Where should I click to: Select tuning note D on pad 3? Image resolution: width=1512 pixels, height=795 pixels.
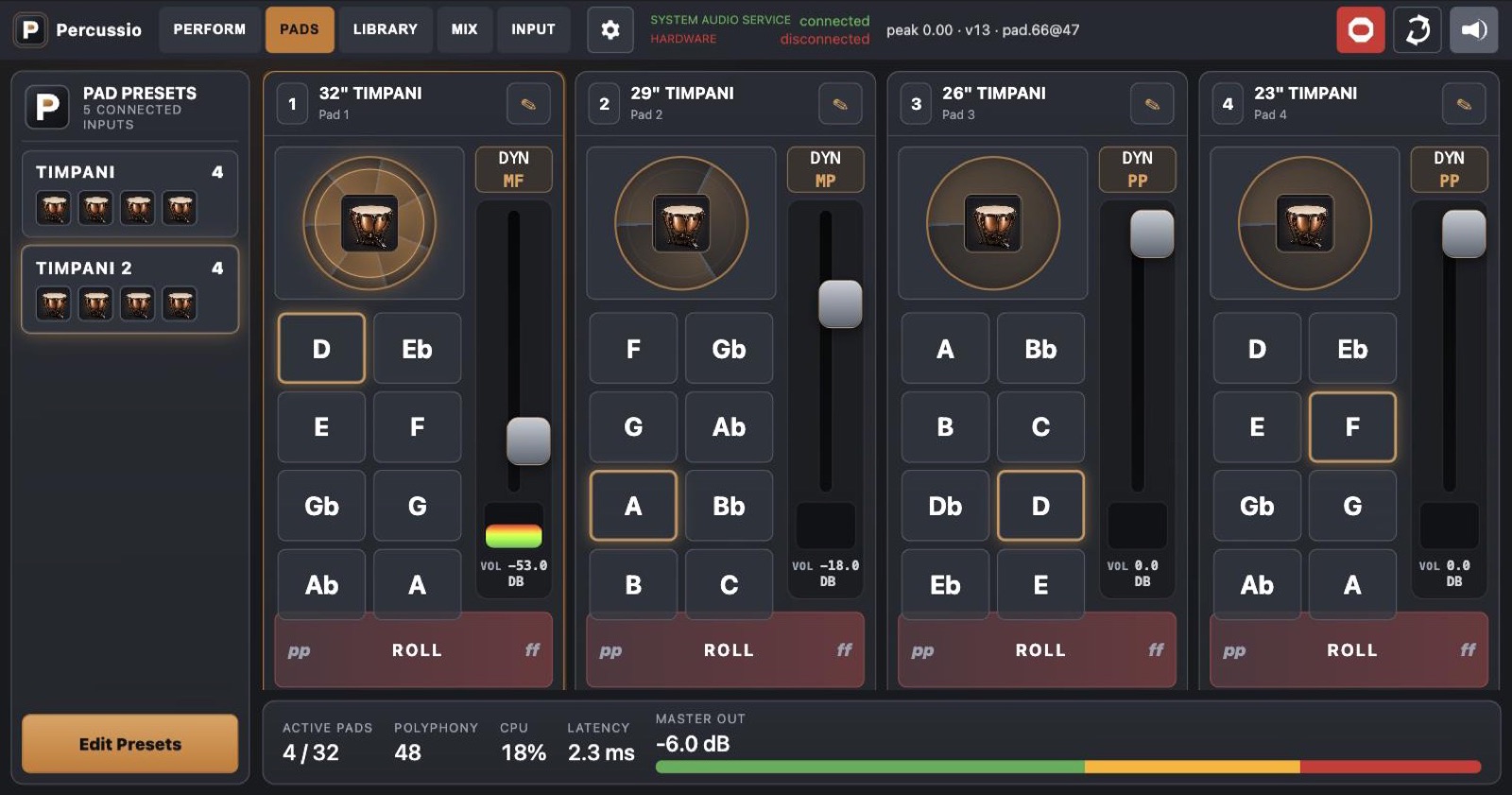(x=1040, y=506)
